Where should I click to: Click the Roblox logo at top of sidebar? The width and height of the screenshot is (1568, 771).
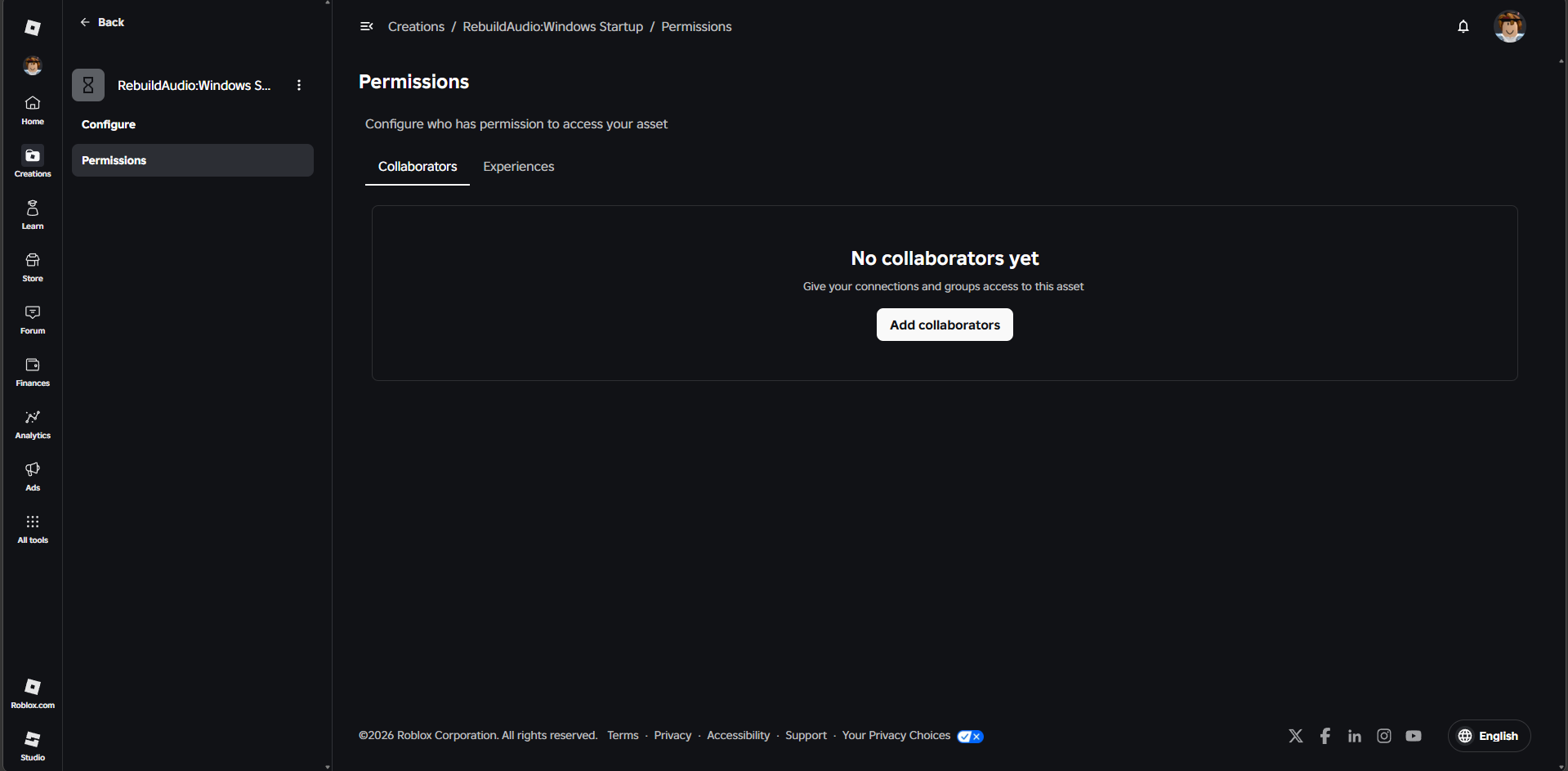pyautogui.click(x=33, y=28)
